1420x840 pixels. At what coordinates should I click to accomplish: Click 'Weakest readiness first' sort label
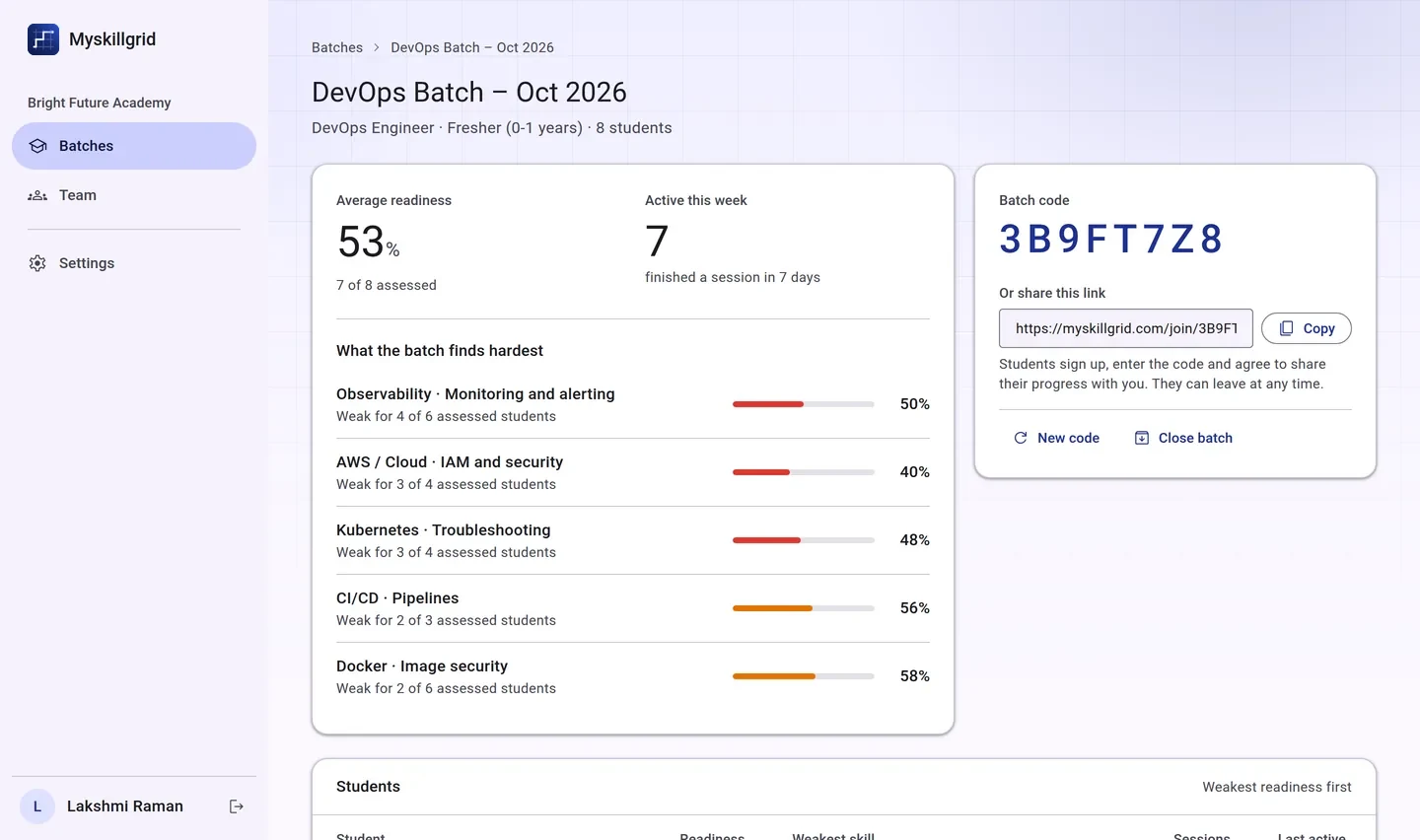coord(1277,787)
